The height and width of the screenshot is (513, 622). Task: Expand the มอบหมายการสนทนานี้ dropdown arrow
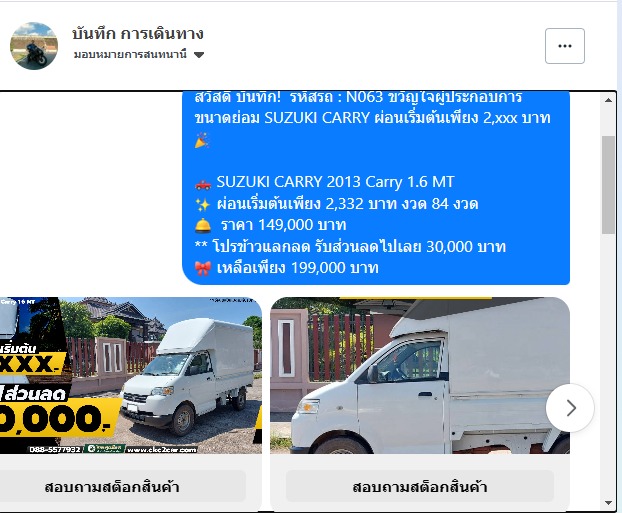[199, 55]
